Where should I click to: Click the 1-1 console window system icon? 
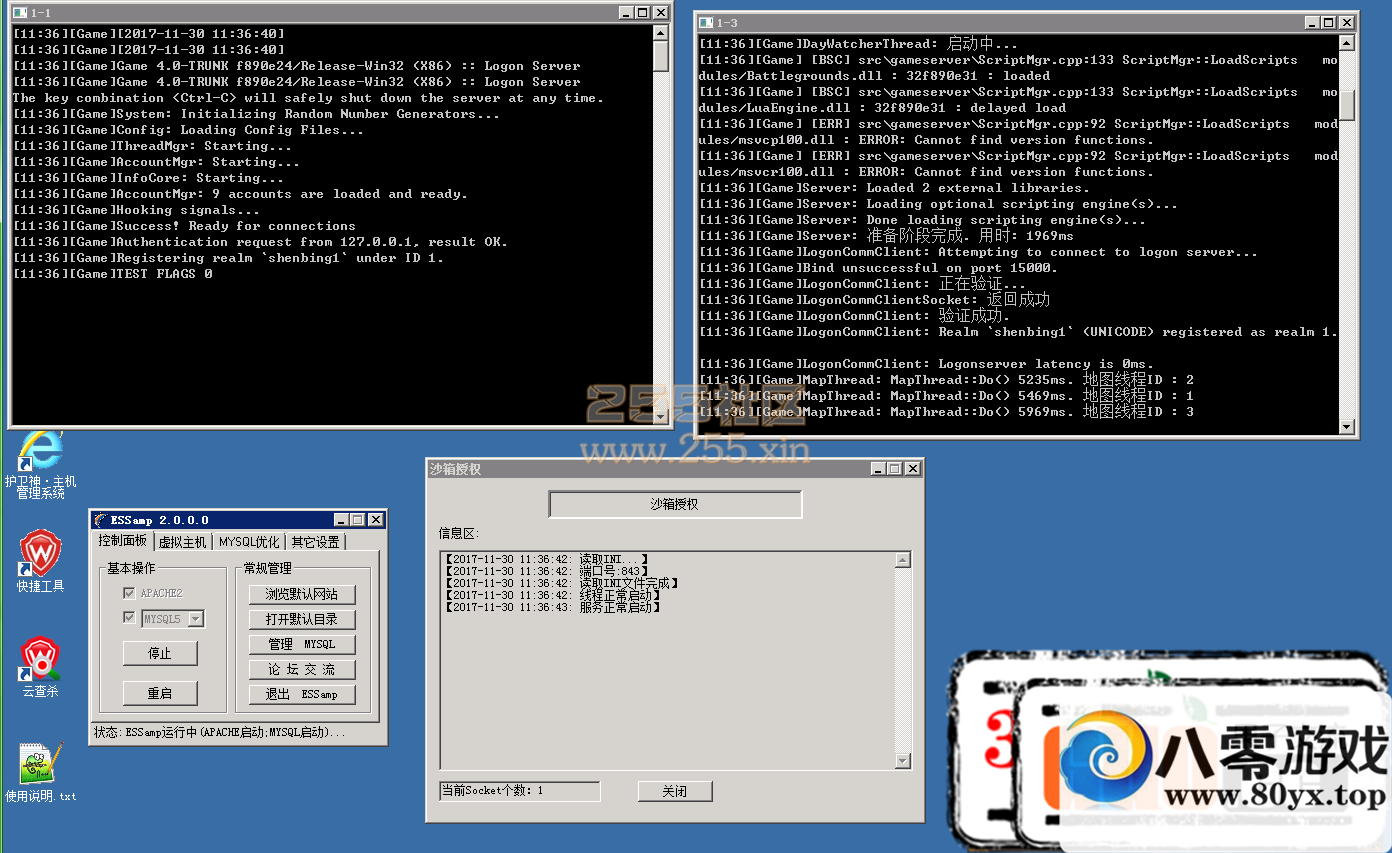pos(18,13)
